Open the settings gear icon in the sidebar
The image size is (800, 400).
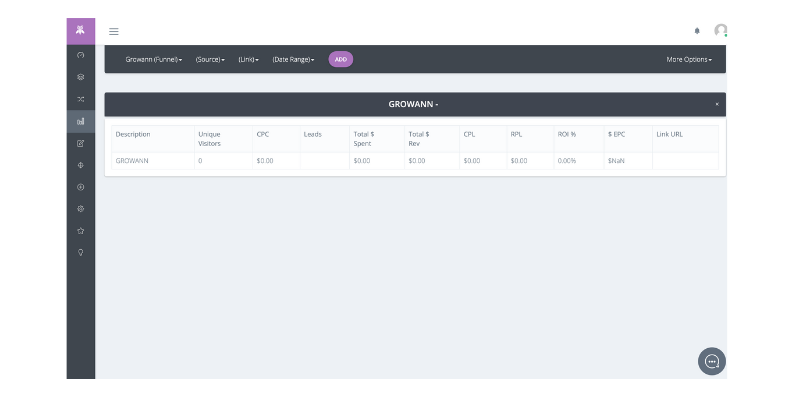point(81,209)
